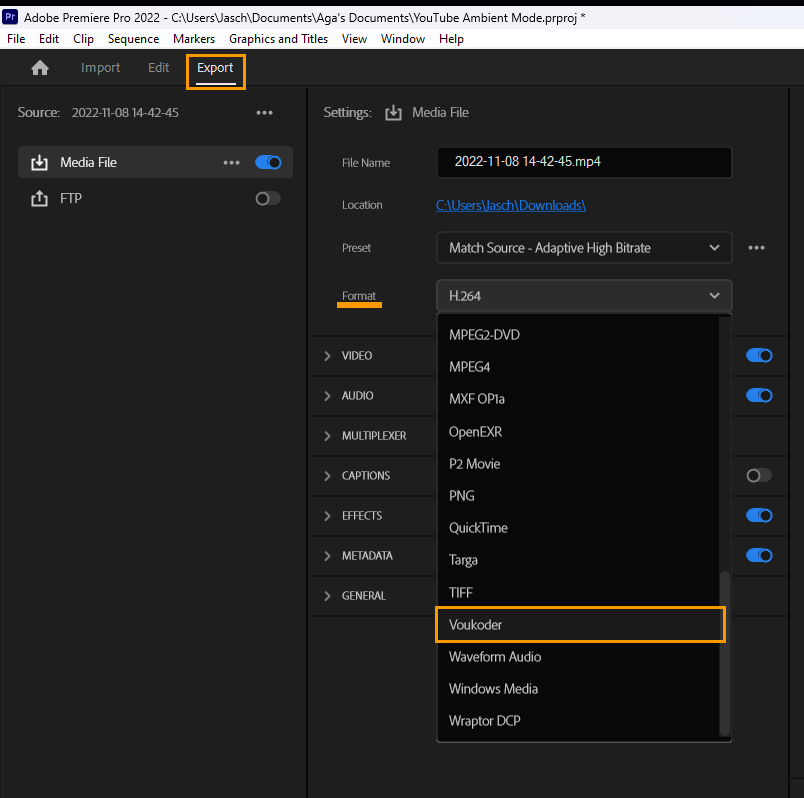
Task: Select P2 Movie format
Action: (578, 464)
